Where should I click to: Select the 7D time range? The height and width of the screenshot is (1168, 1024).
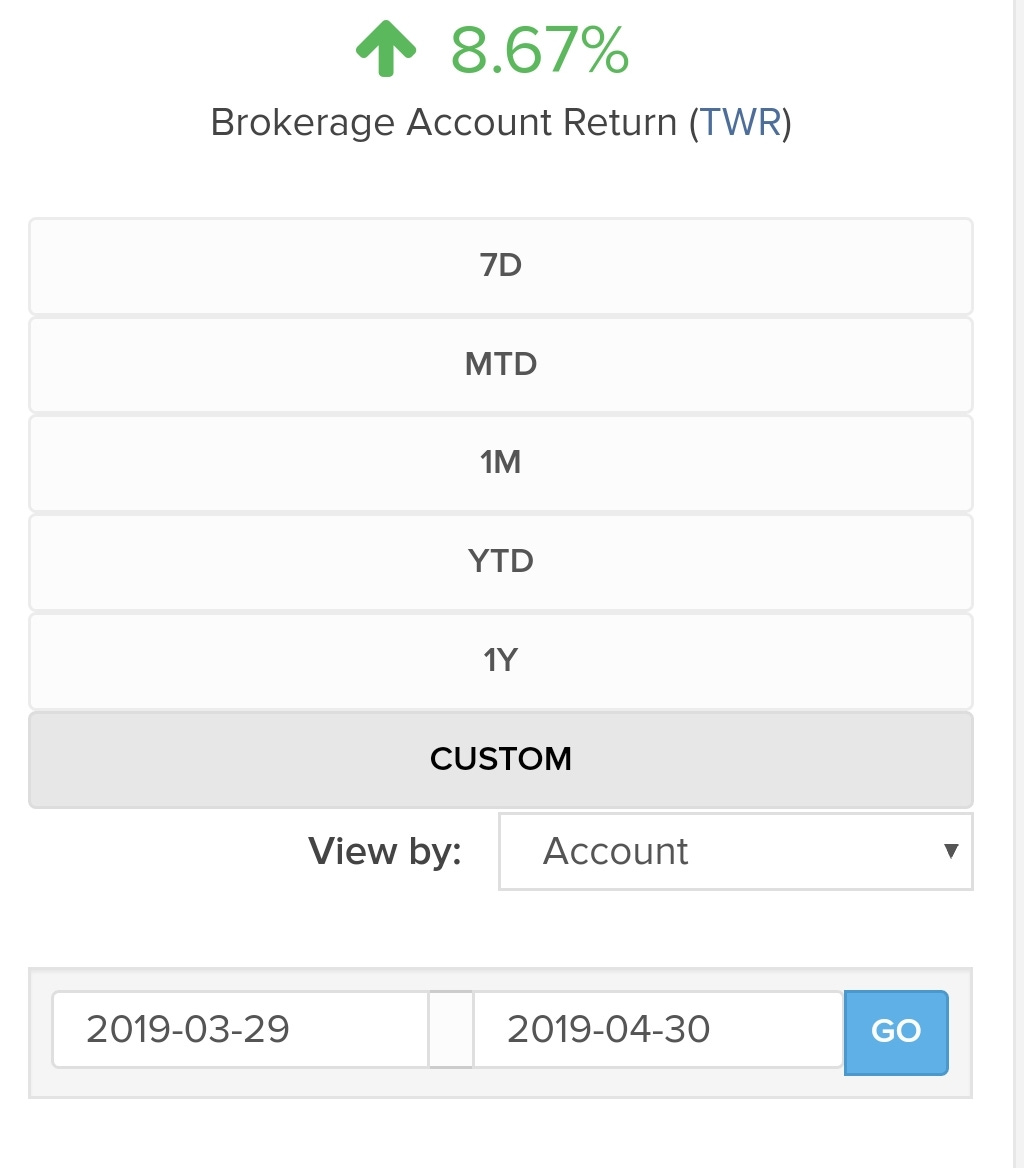(500, 266)
